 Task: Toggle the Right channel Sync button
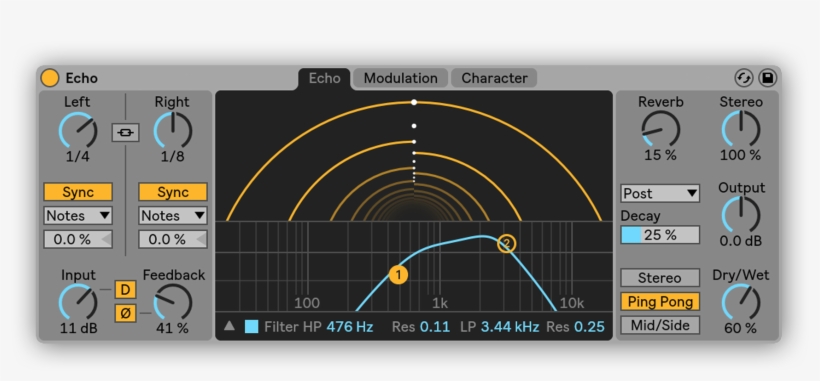(x=173, y=192)
